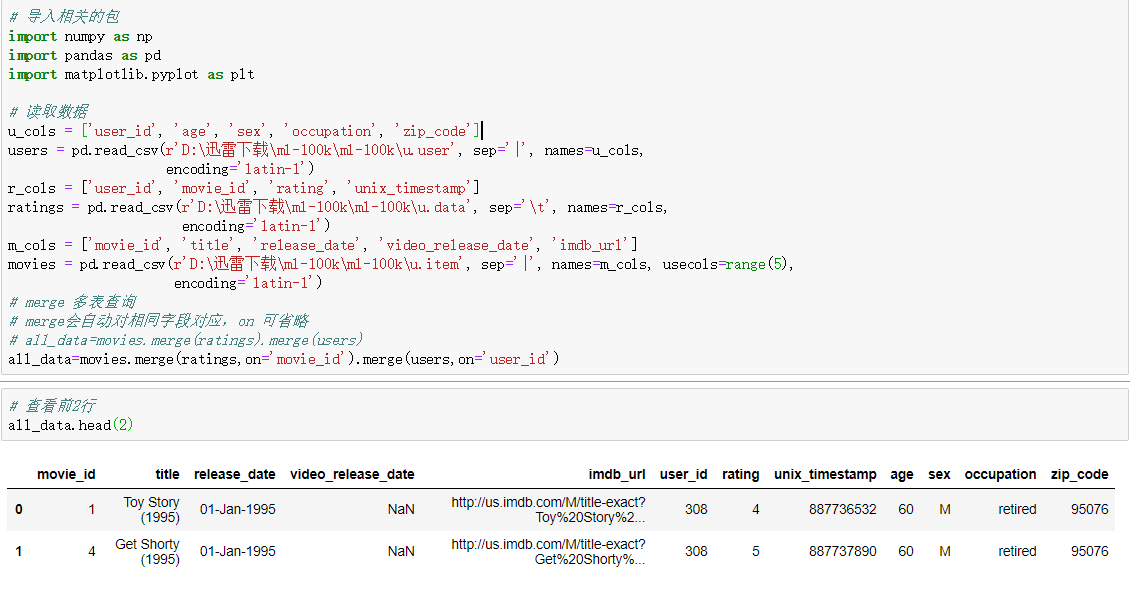Click the imdb_url column header
The image size is (1130, 591).
click(x=616, y=475)
